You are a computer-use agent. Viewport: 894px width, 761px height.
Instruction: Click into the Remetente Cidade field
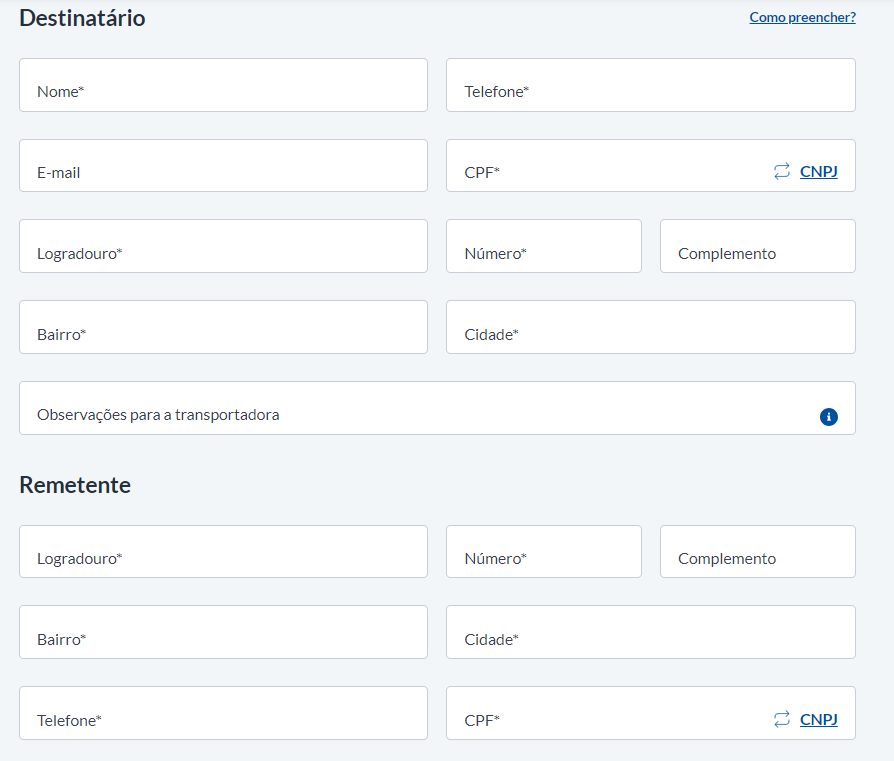[x=651, y=632]
